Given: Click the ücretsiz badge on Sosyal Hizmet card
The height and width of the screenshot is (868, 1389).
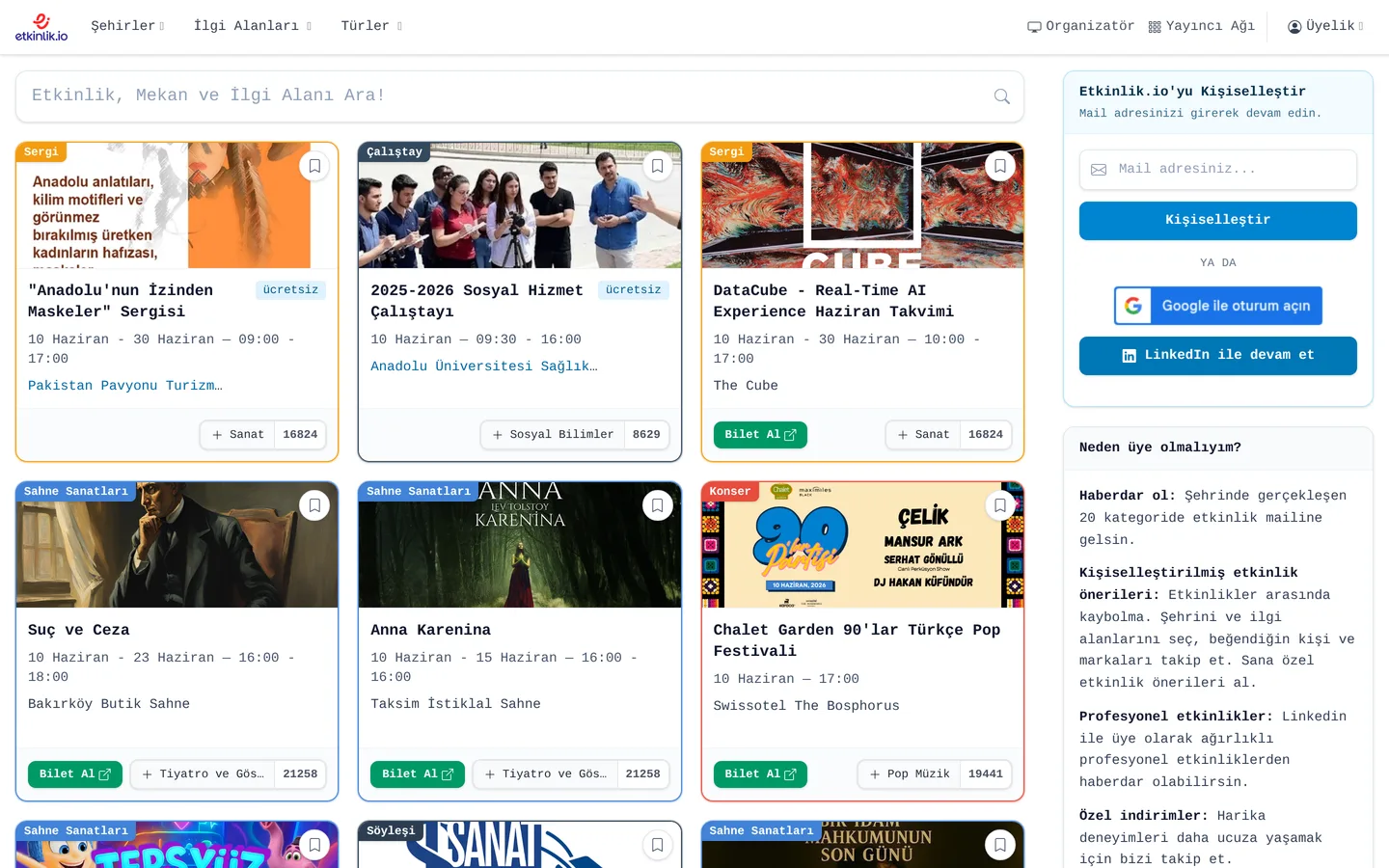Looking at the screenshot, I should [x=634, y=290].
